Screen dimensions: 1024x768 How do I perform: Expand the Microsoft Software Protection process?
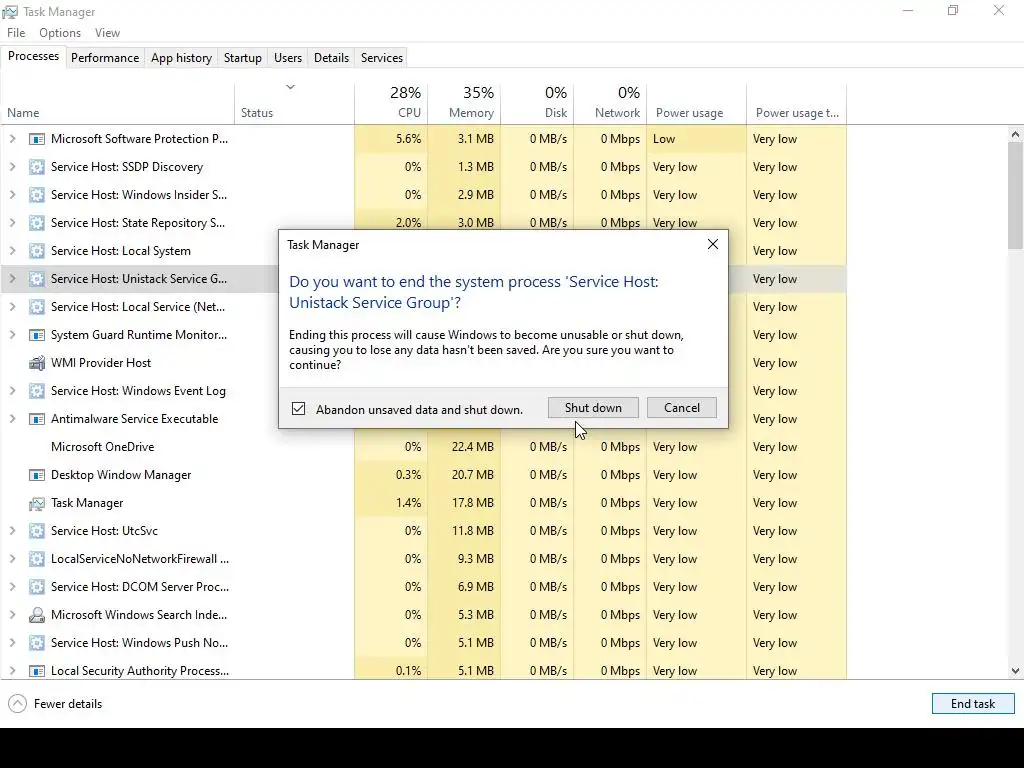click(x=12, y=138)
